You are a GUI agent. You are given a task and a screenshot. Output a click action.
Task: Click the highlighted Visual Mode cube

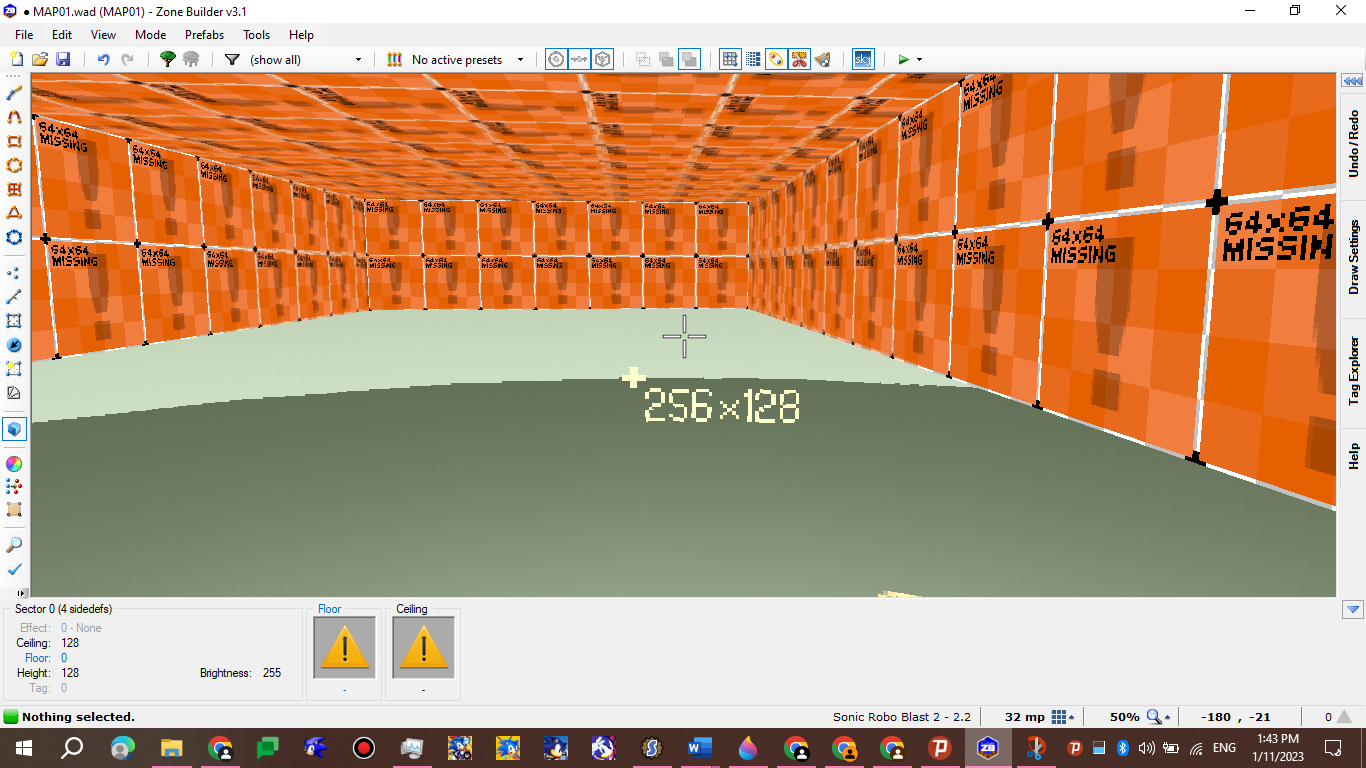(x=14, y=428)
